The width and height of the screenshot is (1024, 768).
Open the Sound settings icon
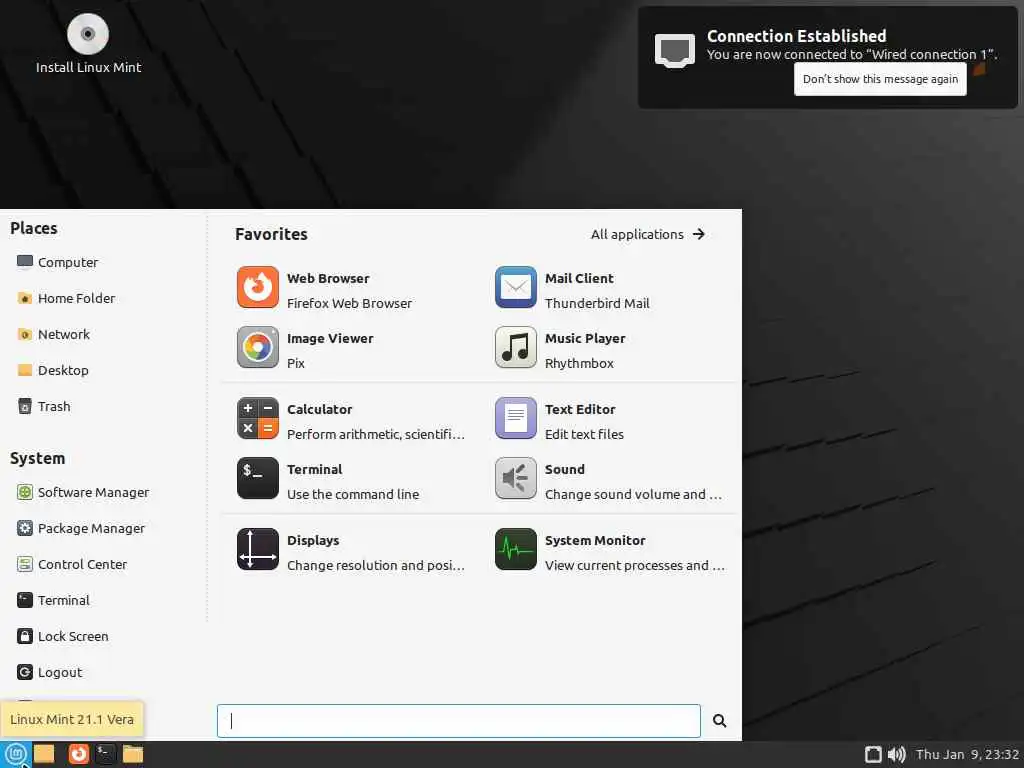coord(515,478)
